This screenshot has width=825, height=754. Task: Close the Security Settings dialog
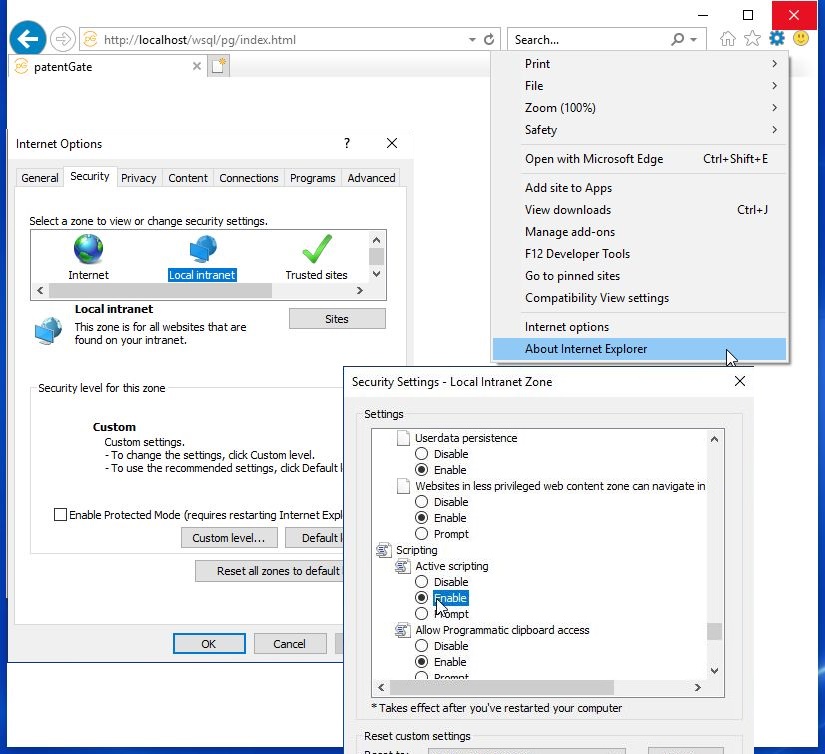click(740, 381)
